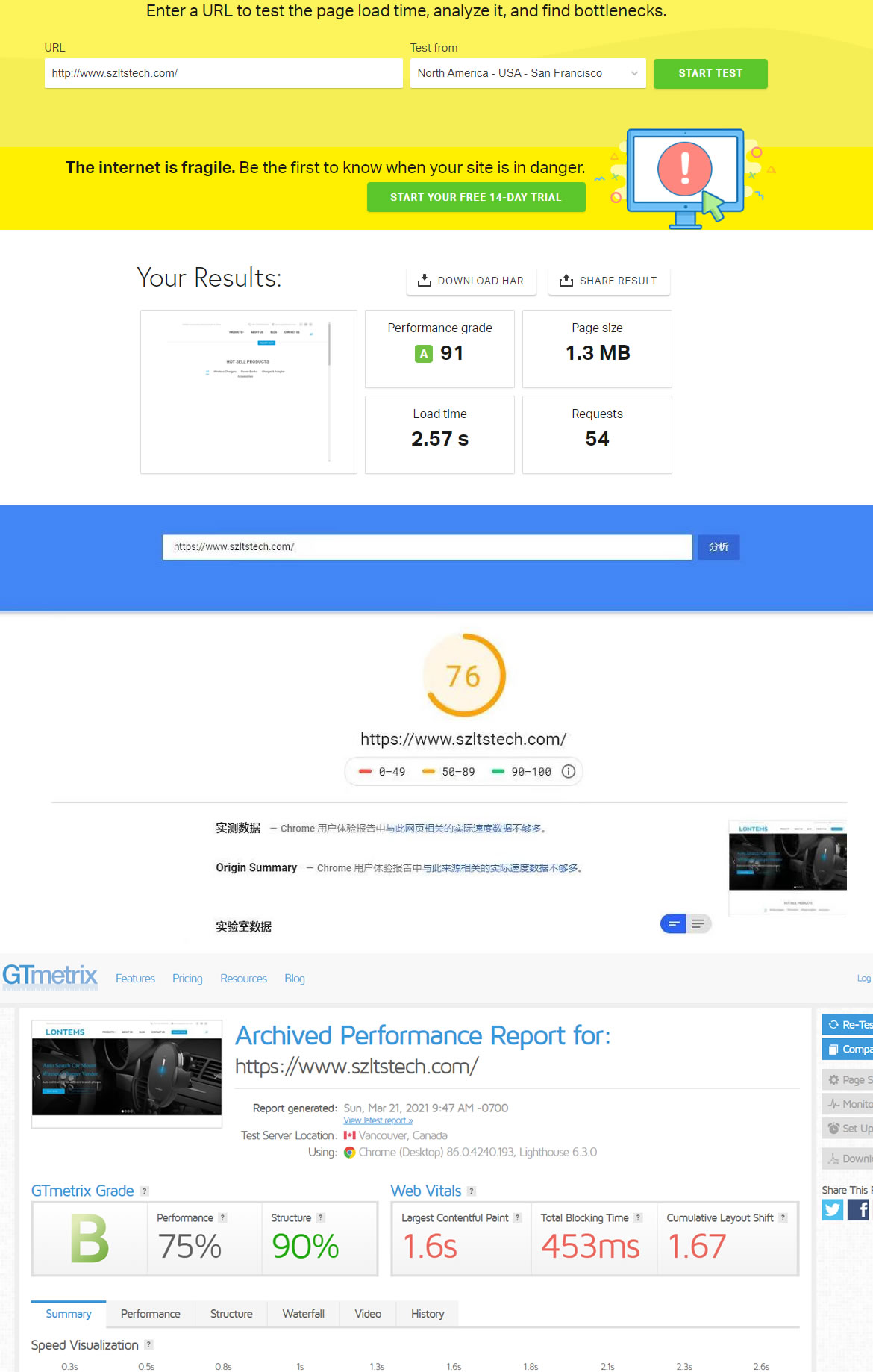Image resolution: width=873 pixels, height=1372 pixels.
Task: Click the Pingdom URL input field
Action: 224,73
